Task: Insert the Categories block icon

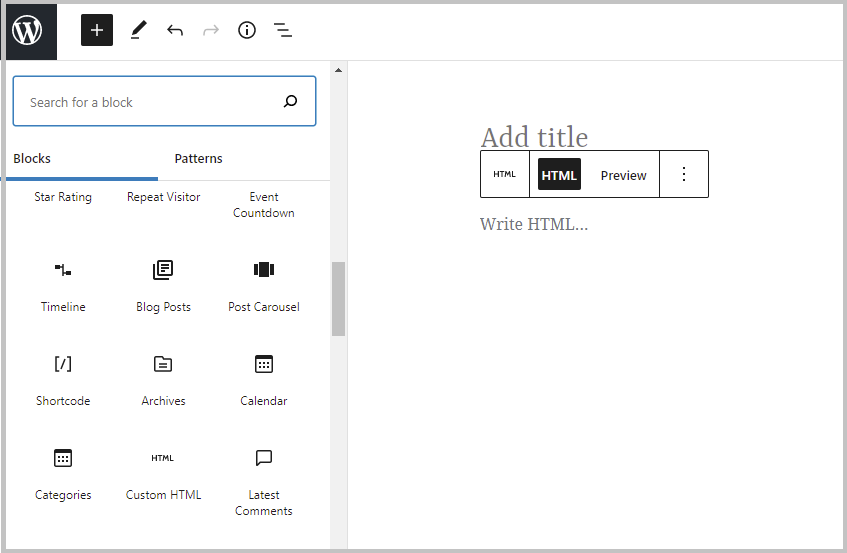Action: [x=63, y=458]
